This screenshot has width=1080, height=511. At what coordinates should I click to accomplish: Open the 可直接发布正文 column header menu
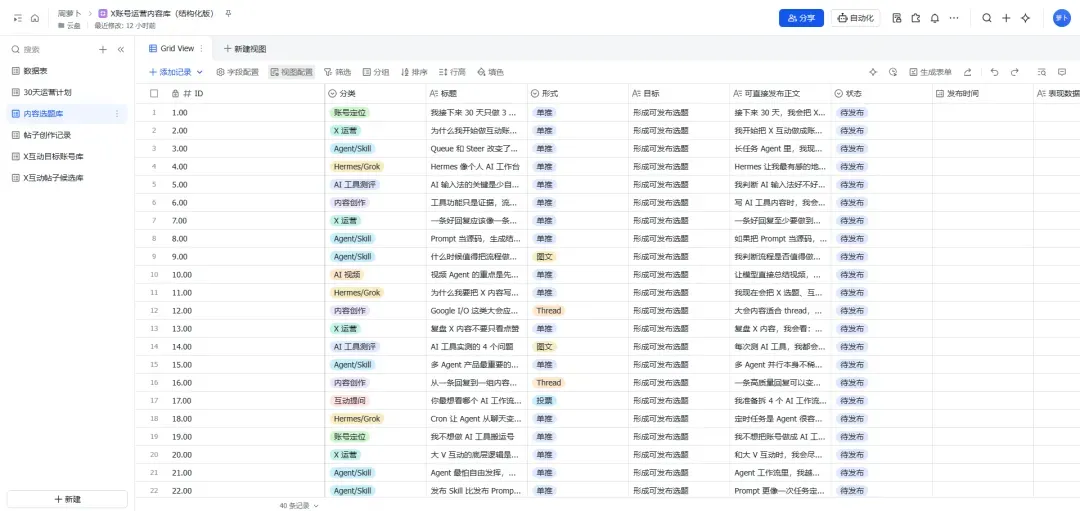780,93
